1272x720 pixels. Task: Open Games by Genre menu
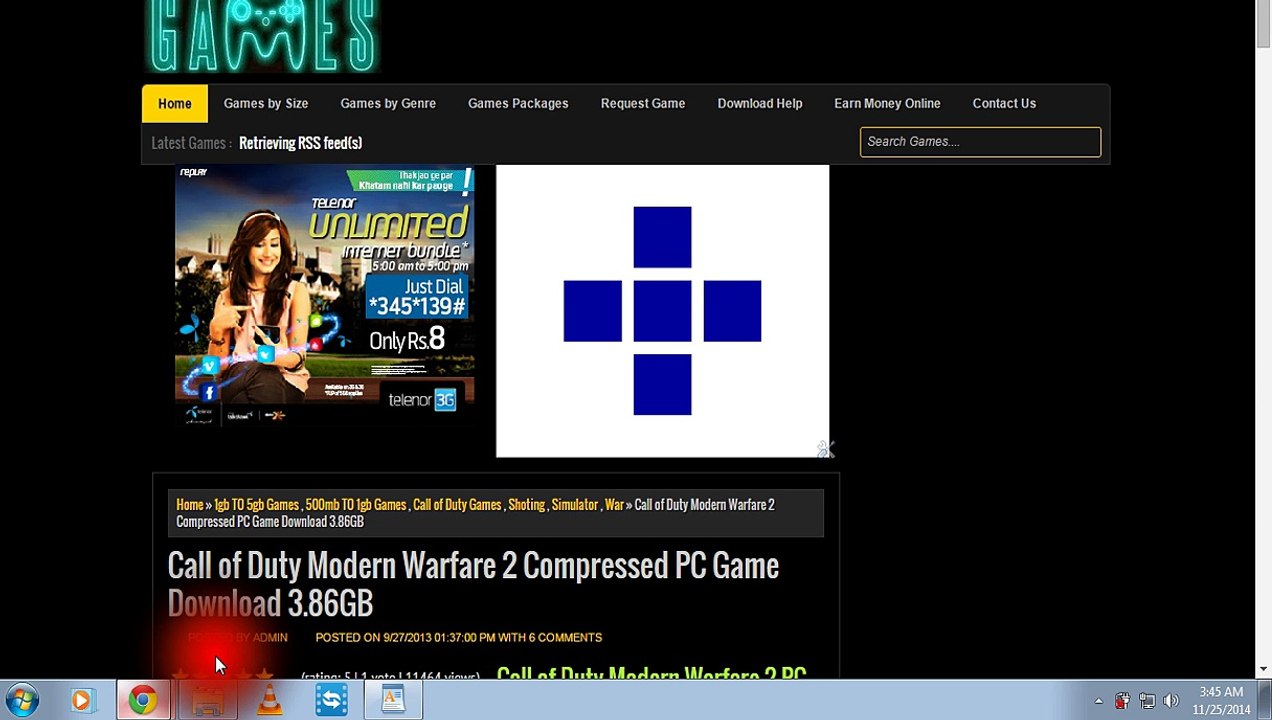[388, 104]
